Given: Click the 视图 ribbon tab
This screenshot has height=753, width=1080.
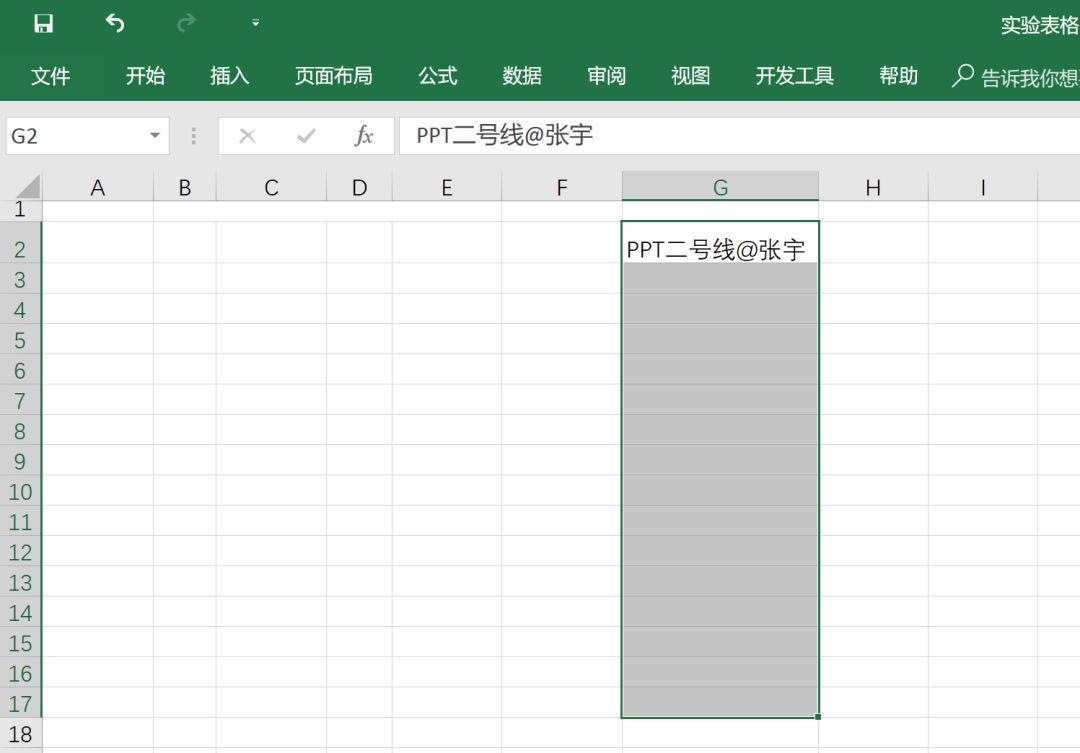Looking at the screenshot, I should pos(690,76).
